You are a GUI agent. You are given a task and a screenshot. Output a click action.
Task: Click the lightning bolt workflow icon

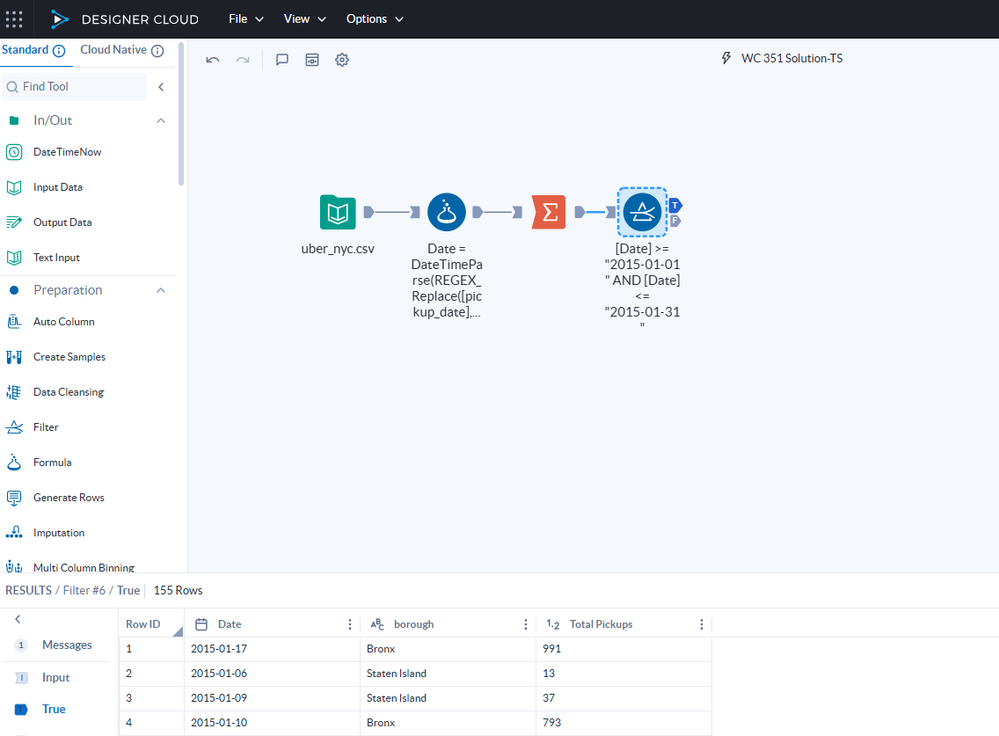(726, 58)
